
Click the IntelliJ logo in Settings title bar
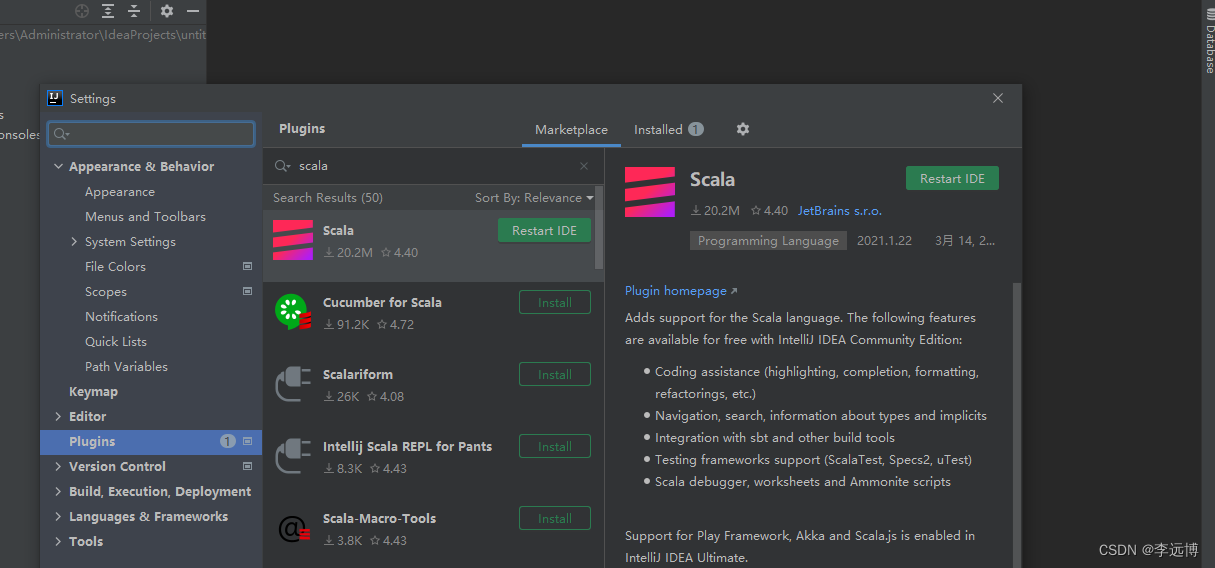coord(55,98)
